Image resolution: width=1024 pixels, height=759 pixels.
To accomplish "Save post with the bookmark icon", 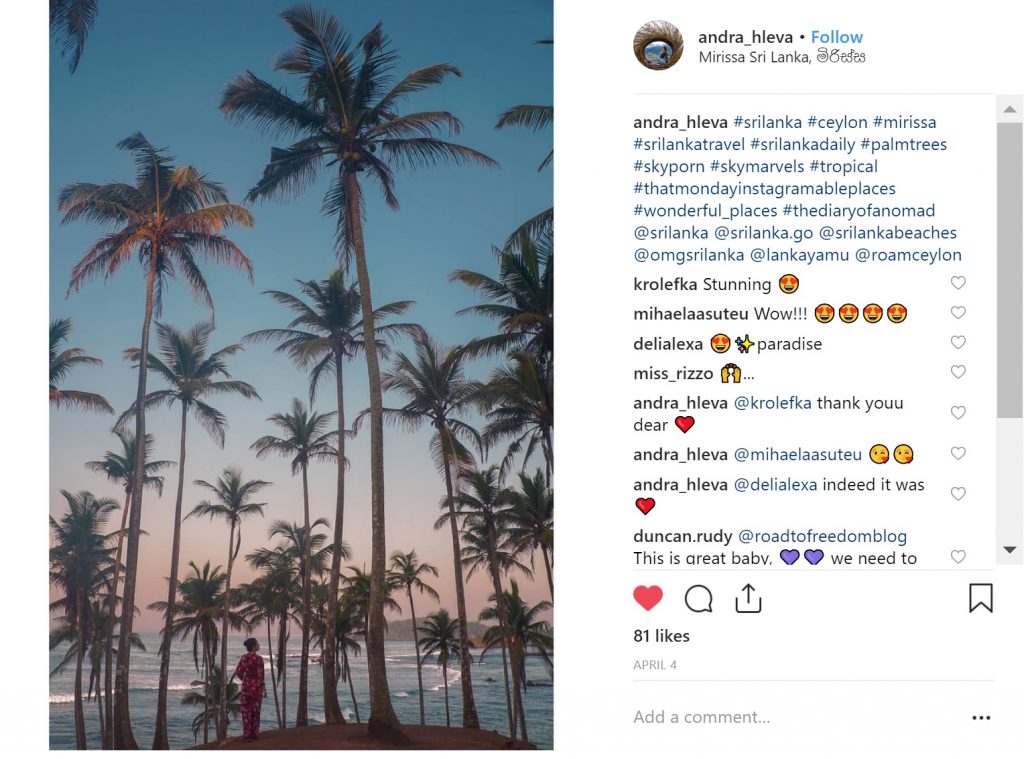I will [980, 598].
